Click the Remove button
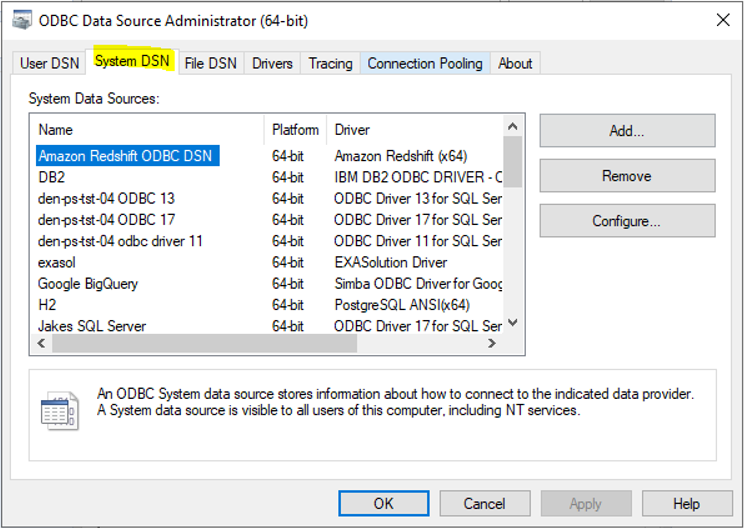The width and height of the screenshot is (745, 528). (627, 176)
